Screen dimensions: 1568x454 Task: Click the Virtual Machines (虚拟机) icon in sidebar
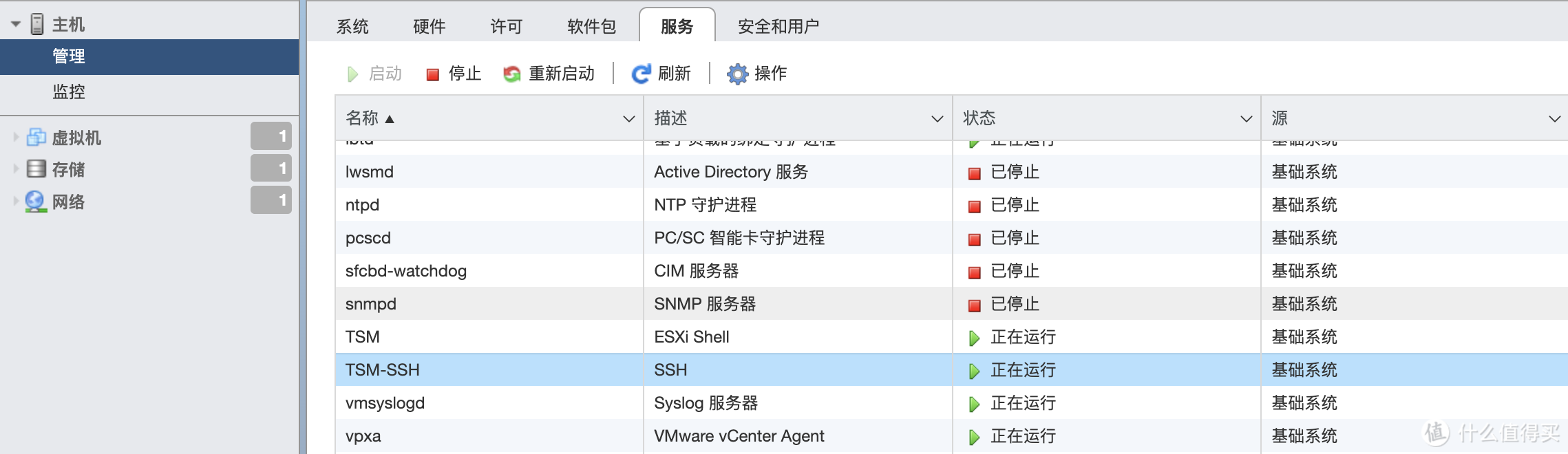click(36, 138)
